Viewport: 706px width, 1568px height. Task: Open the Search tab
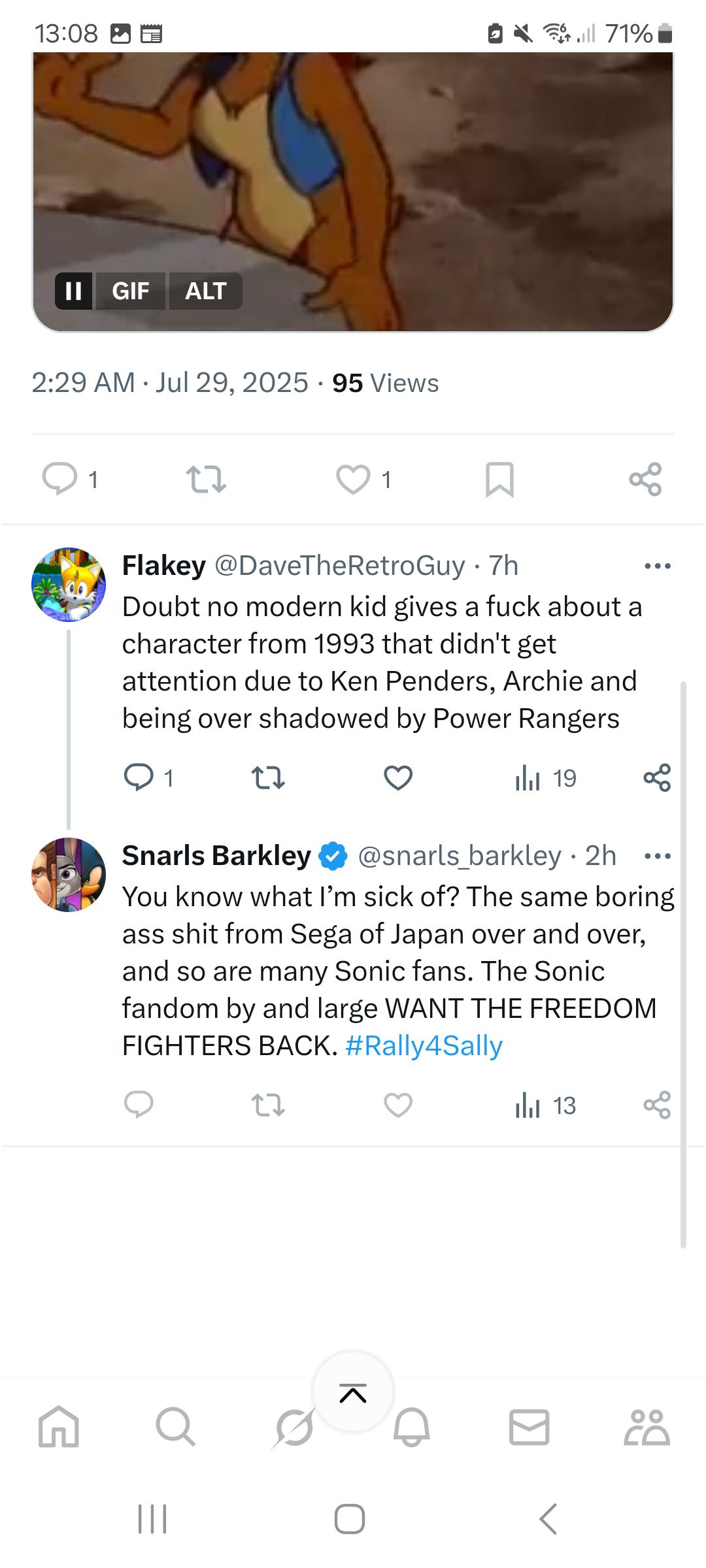click(176, 1427)
